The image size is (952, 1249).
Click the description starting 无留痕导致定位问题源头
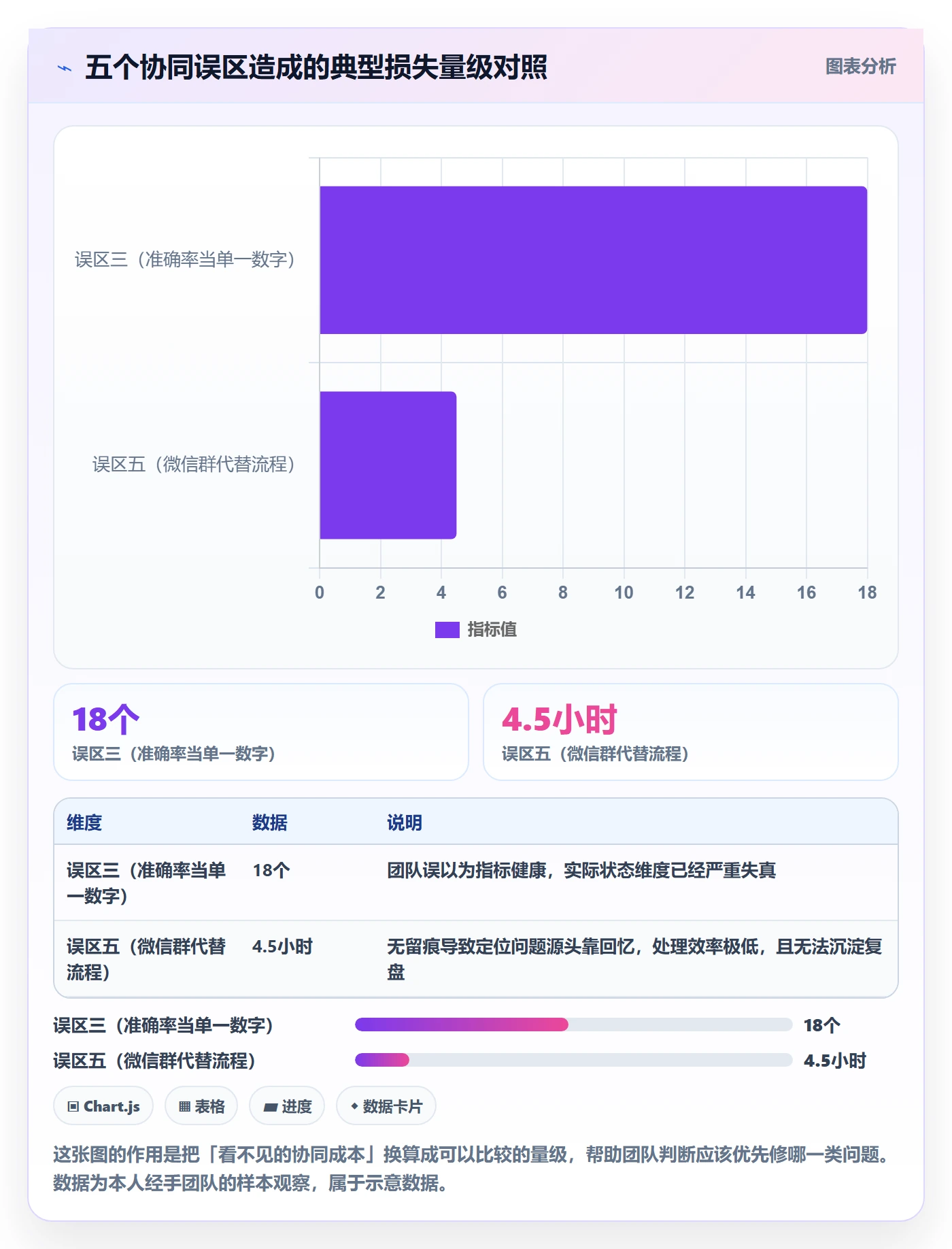(634, 959)
